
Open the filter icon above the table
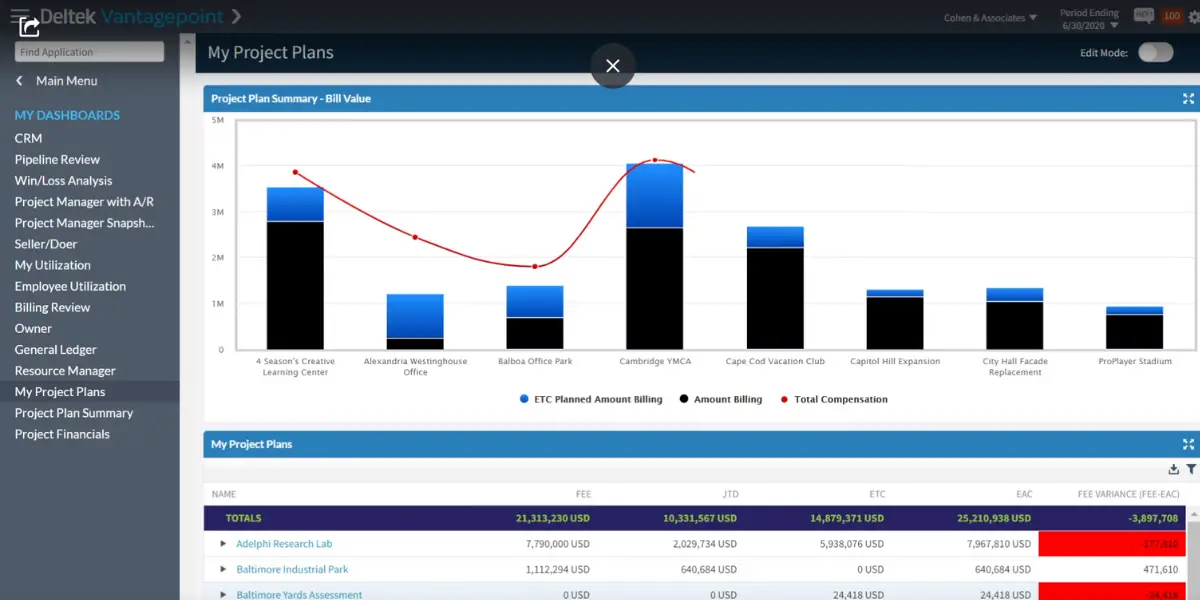[x=1191, y=469]
